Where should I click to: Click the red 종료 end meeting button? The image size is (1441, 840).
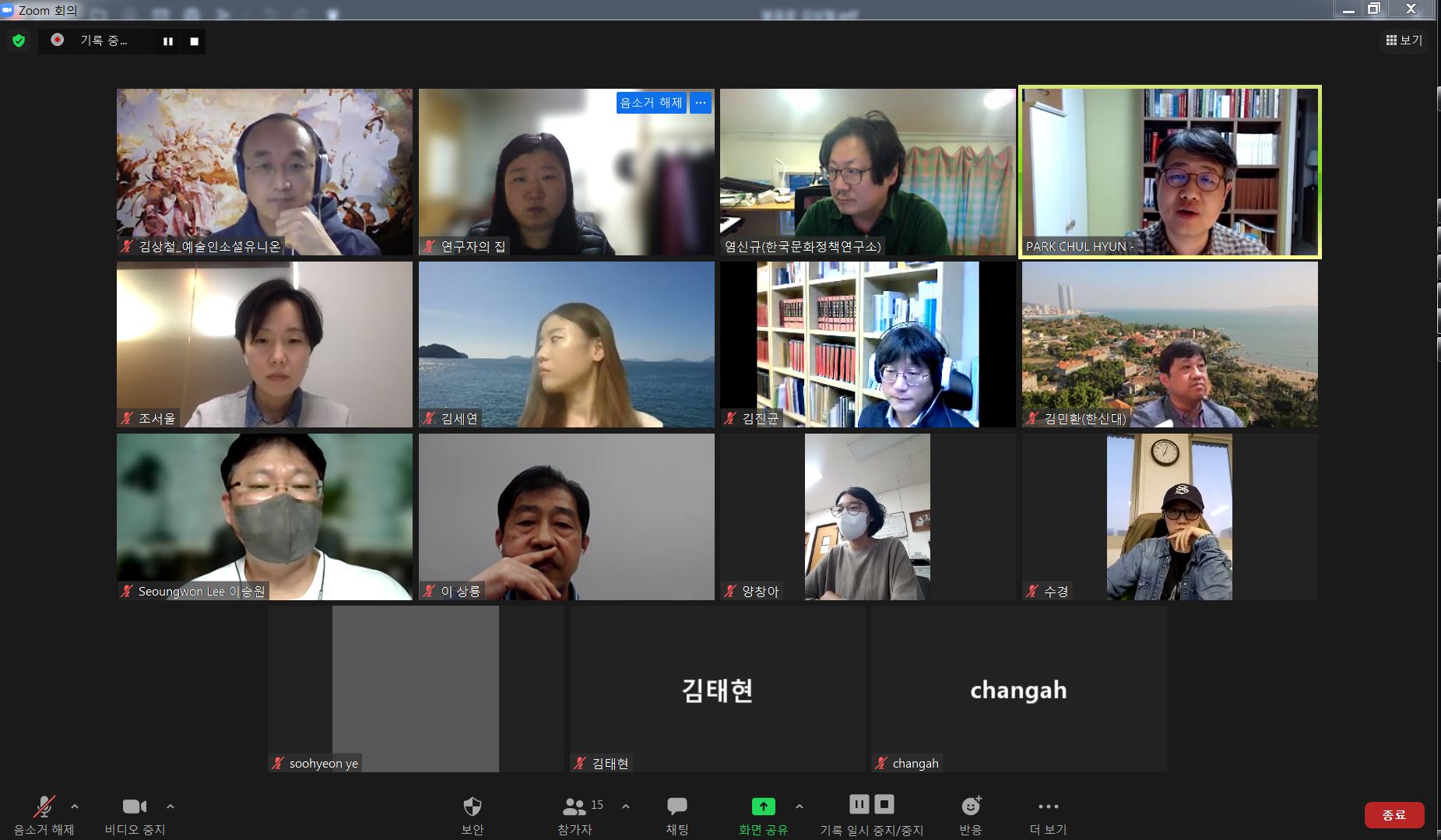coord(1394,814)
